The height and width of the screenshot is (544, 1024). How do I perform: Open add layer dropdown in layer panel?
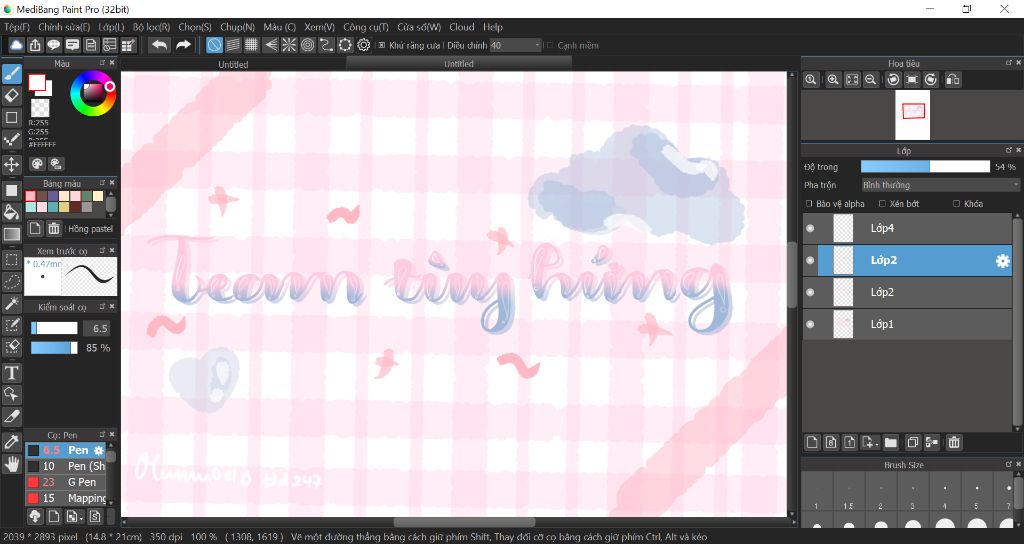(870, 442)
